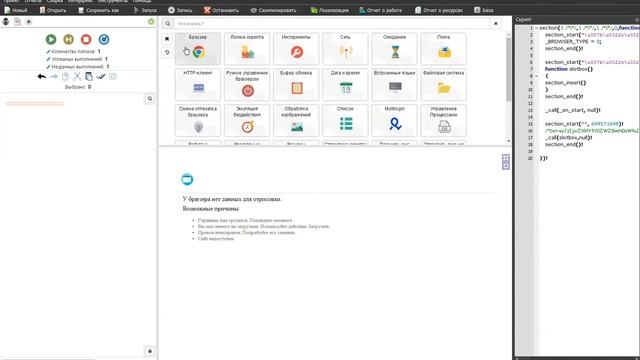Image resolution: width=640 pixels, height=360 pixels.
Task: Open the Почта module tile
Action: point(444,49)
